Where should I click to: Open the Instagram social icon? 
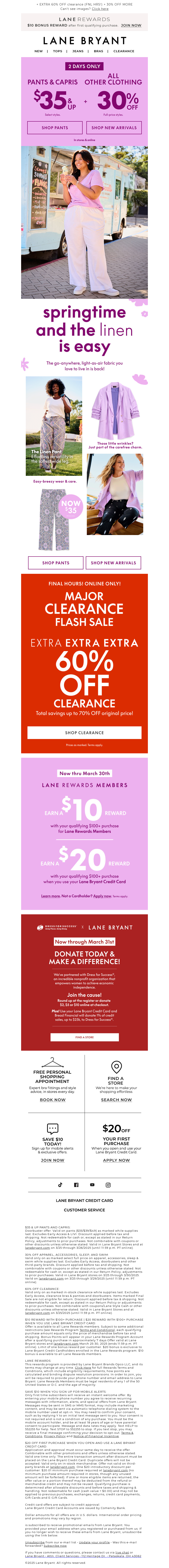(108, 1184)
